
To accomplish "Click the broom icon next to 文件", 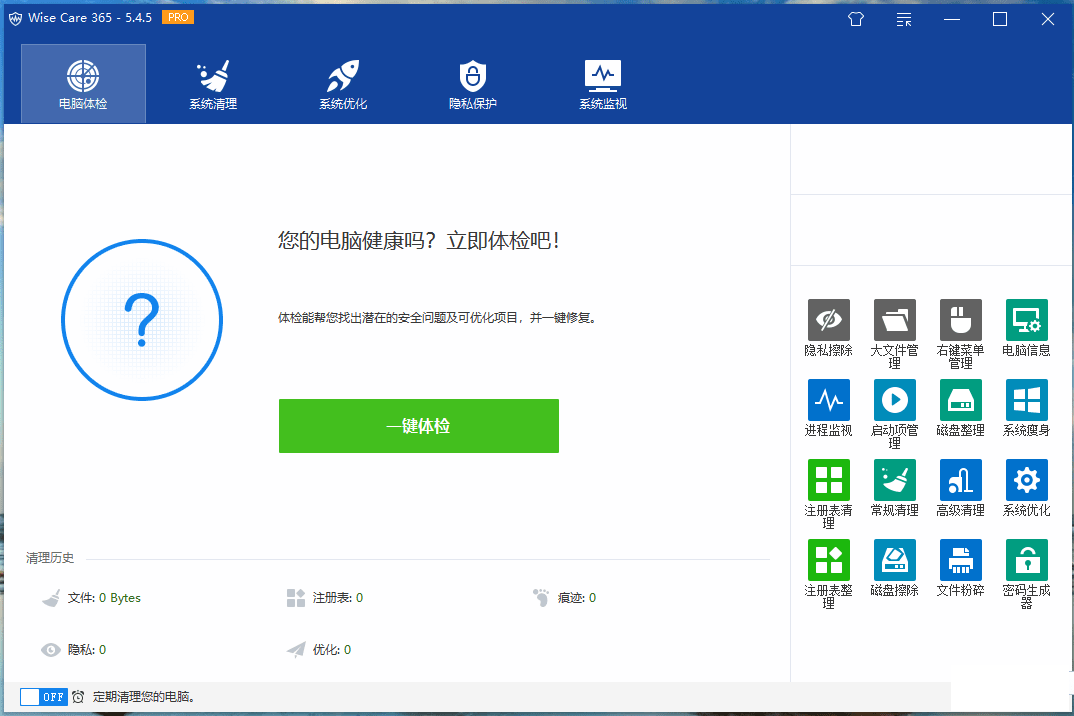I will click(x=51, y=598).
